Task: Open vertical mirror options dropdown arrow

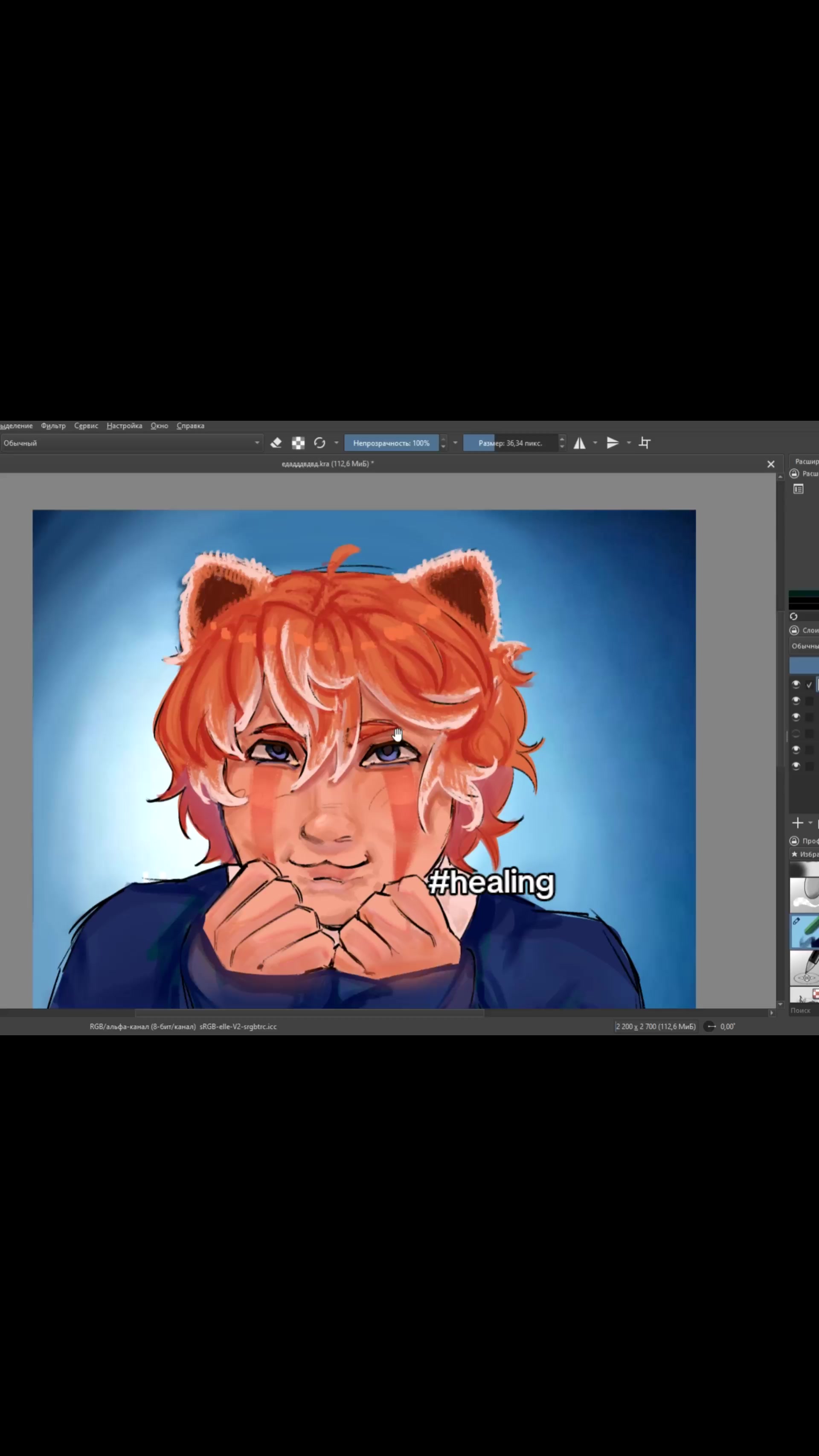Action: [x=629, y=443]
